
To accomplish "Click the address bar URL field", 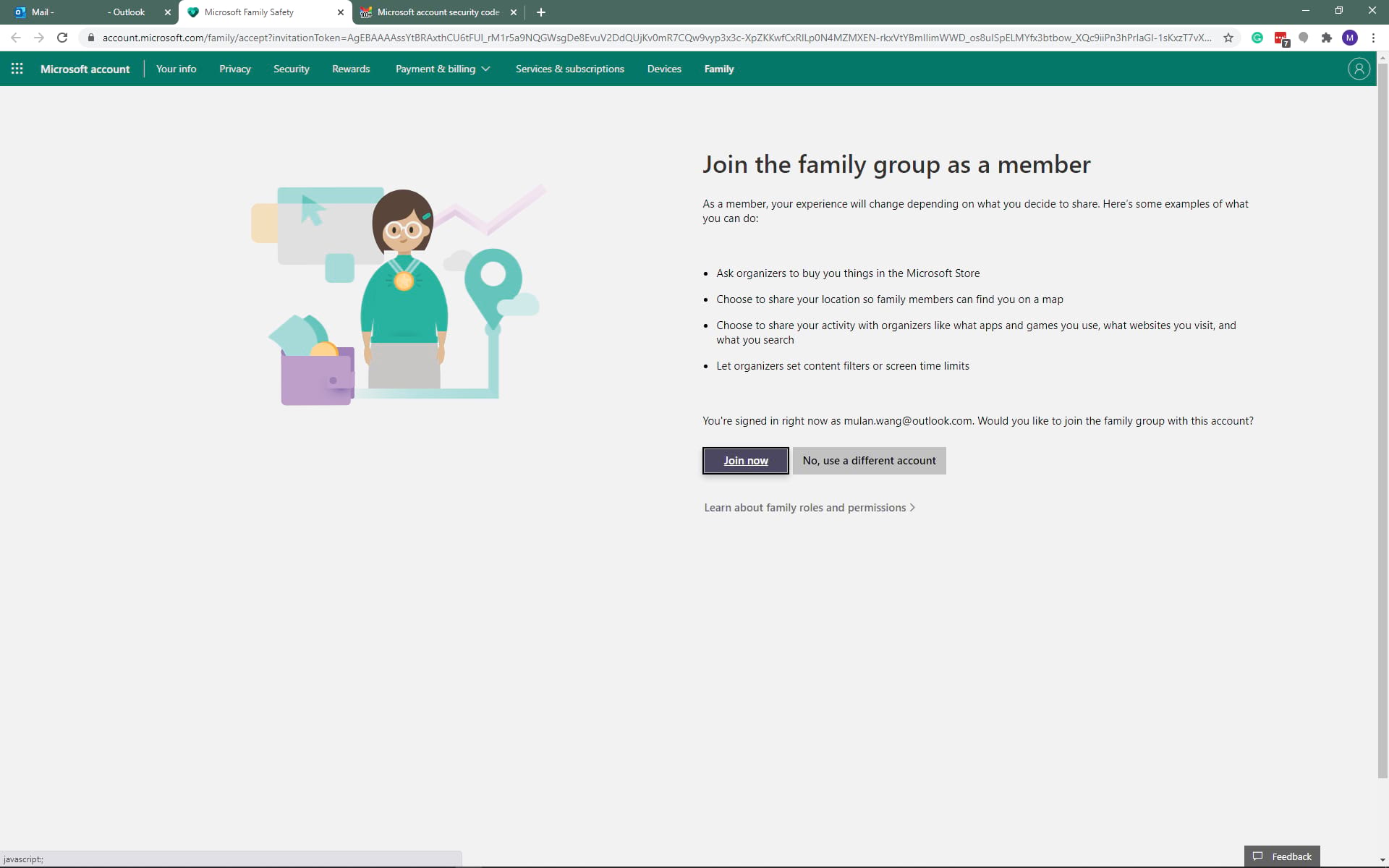I will pos(651,38).
